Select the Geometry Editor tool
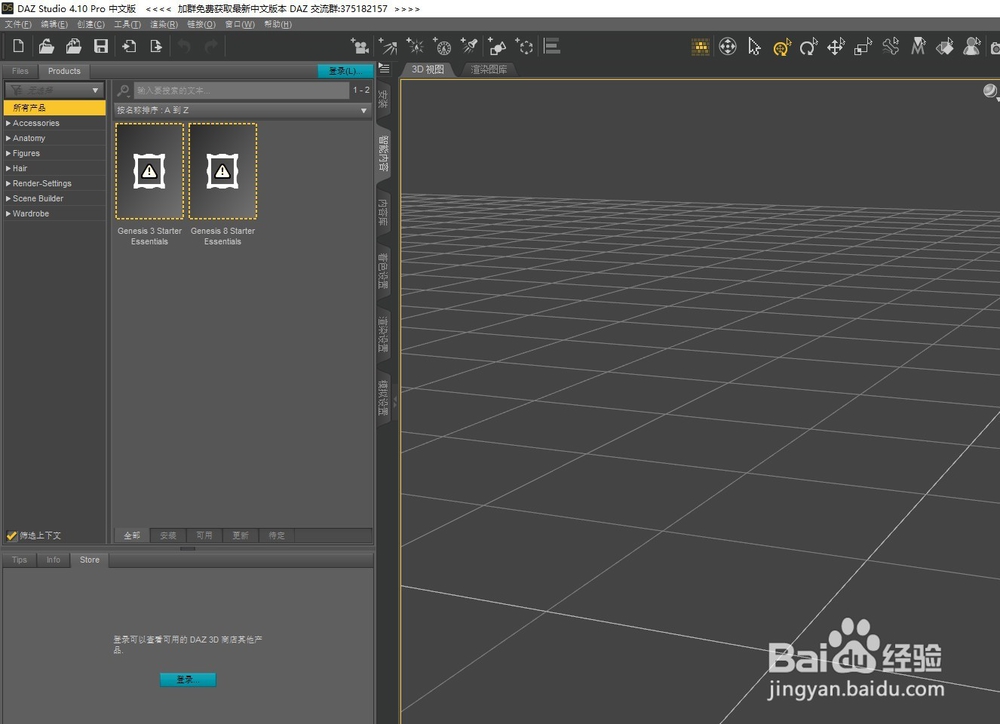Image resolution: width=1000 pixels, height=724 pixels. 918,47
